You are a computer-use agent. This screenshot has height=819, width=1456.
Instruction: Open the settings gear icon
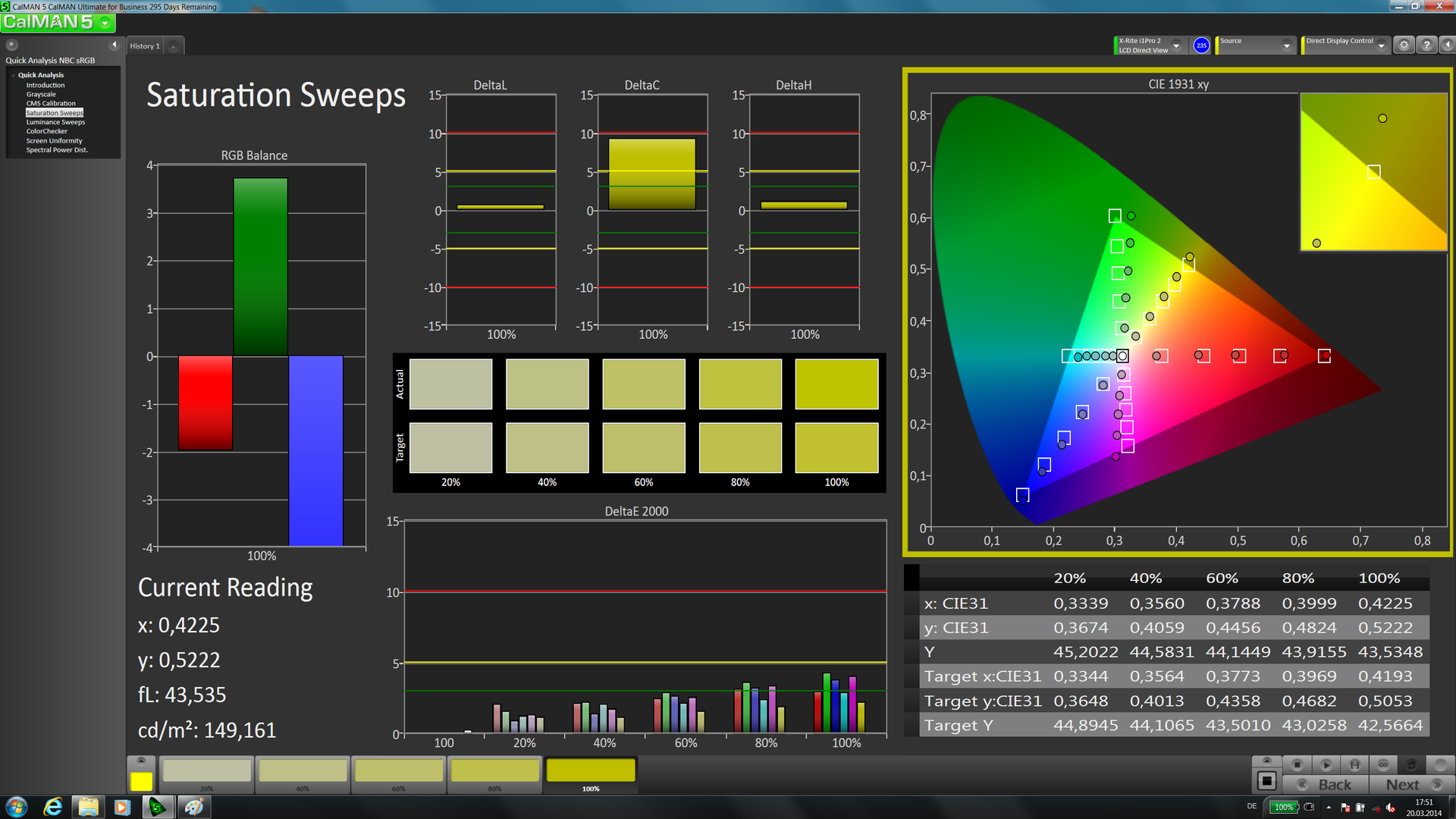(1404, 45)
